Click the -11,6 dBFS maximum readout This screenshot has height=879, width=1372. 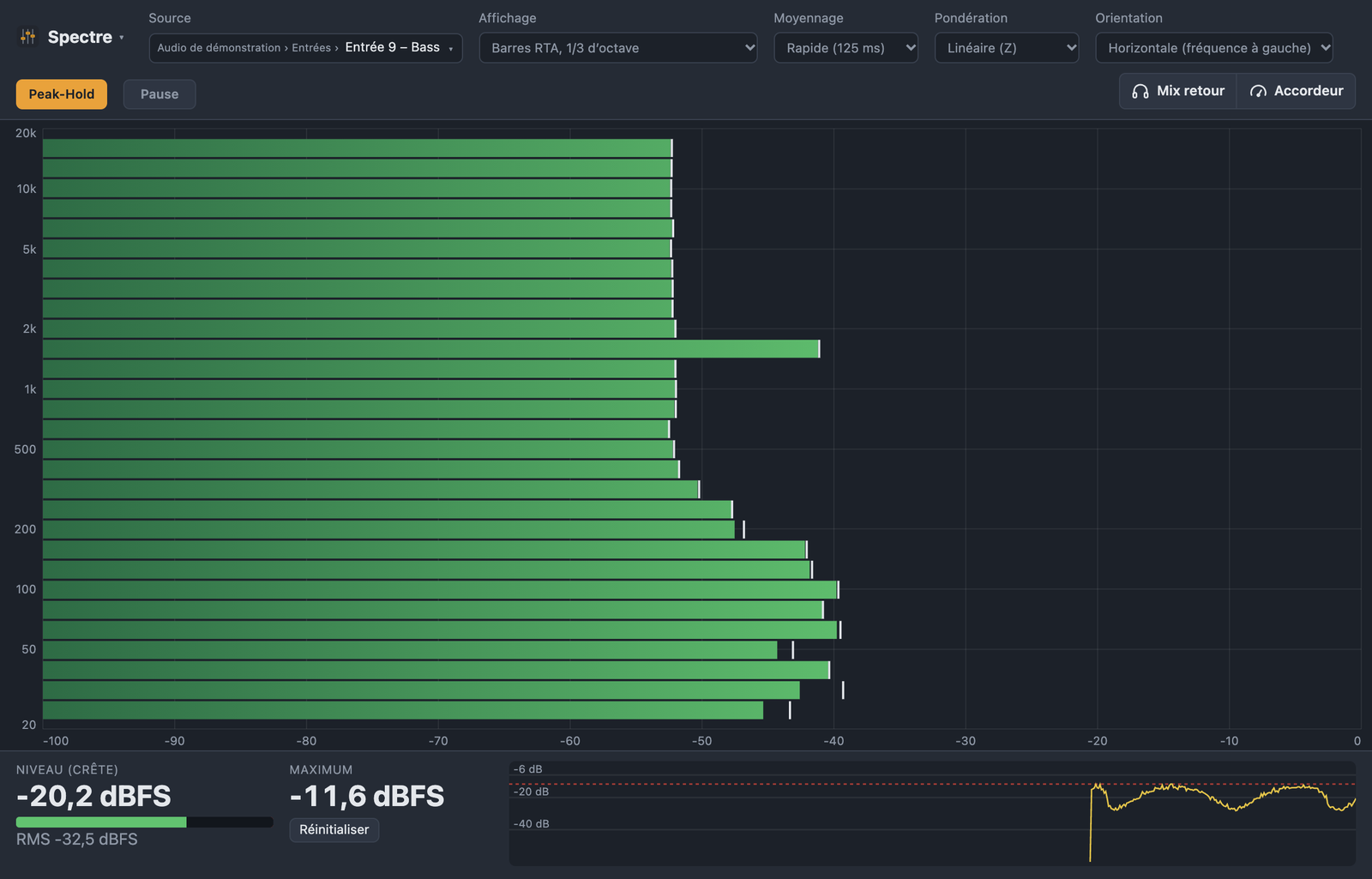[x=367, y=797]
